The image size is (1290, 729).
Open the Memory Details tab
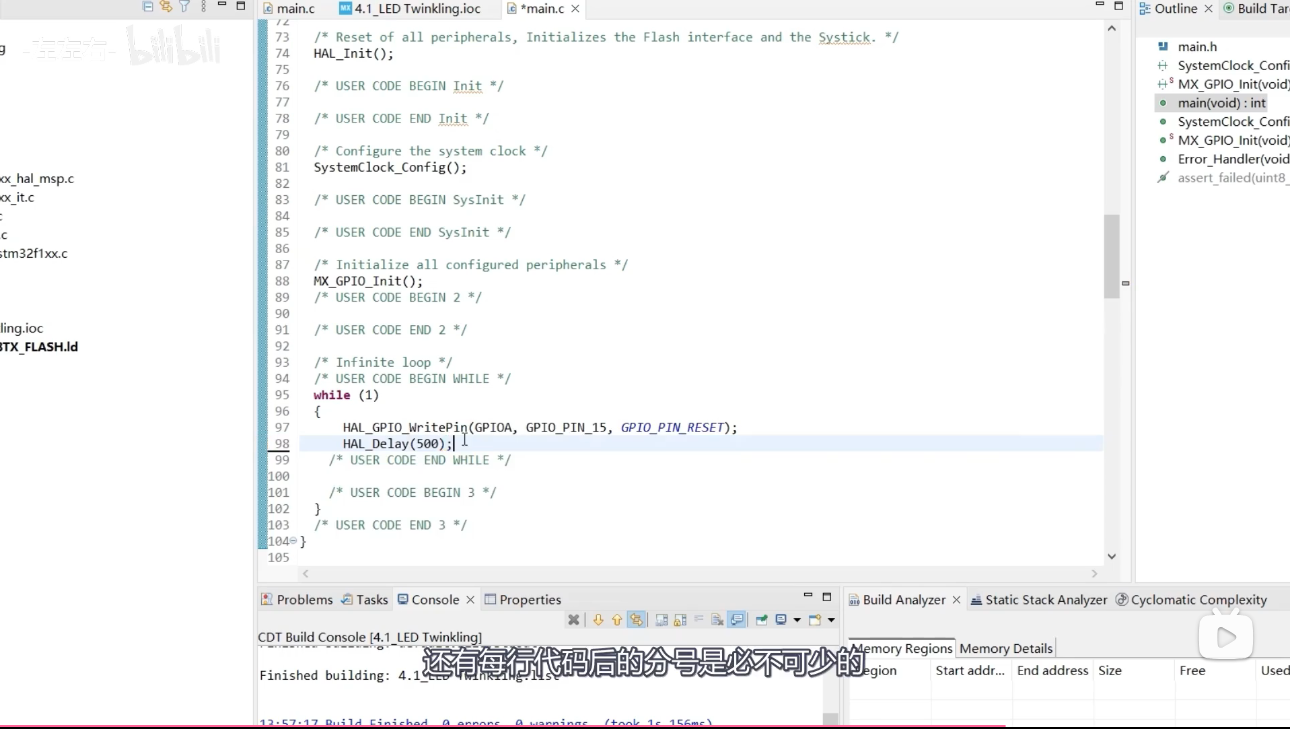(1005, 648)
